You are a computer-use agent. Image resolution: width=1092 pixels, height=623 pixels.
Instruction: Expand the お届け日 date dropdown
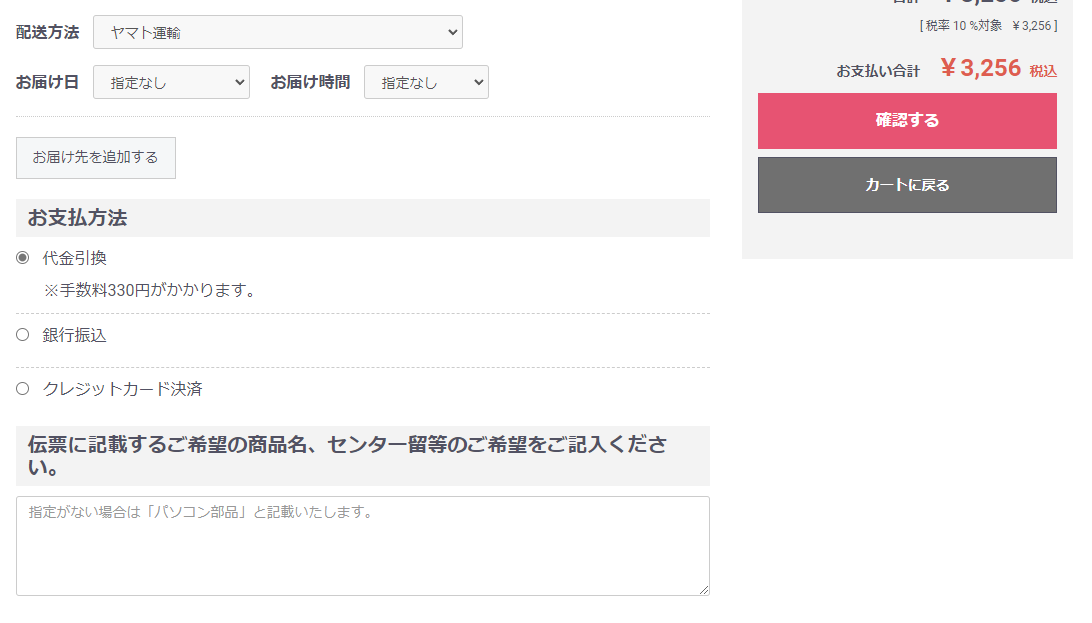coord(171,82)
